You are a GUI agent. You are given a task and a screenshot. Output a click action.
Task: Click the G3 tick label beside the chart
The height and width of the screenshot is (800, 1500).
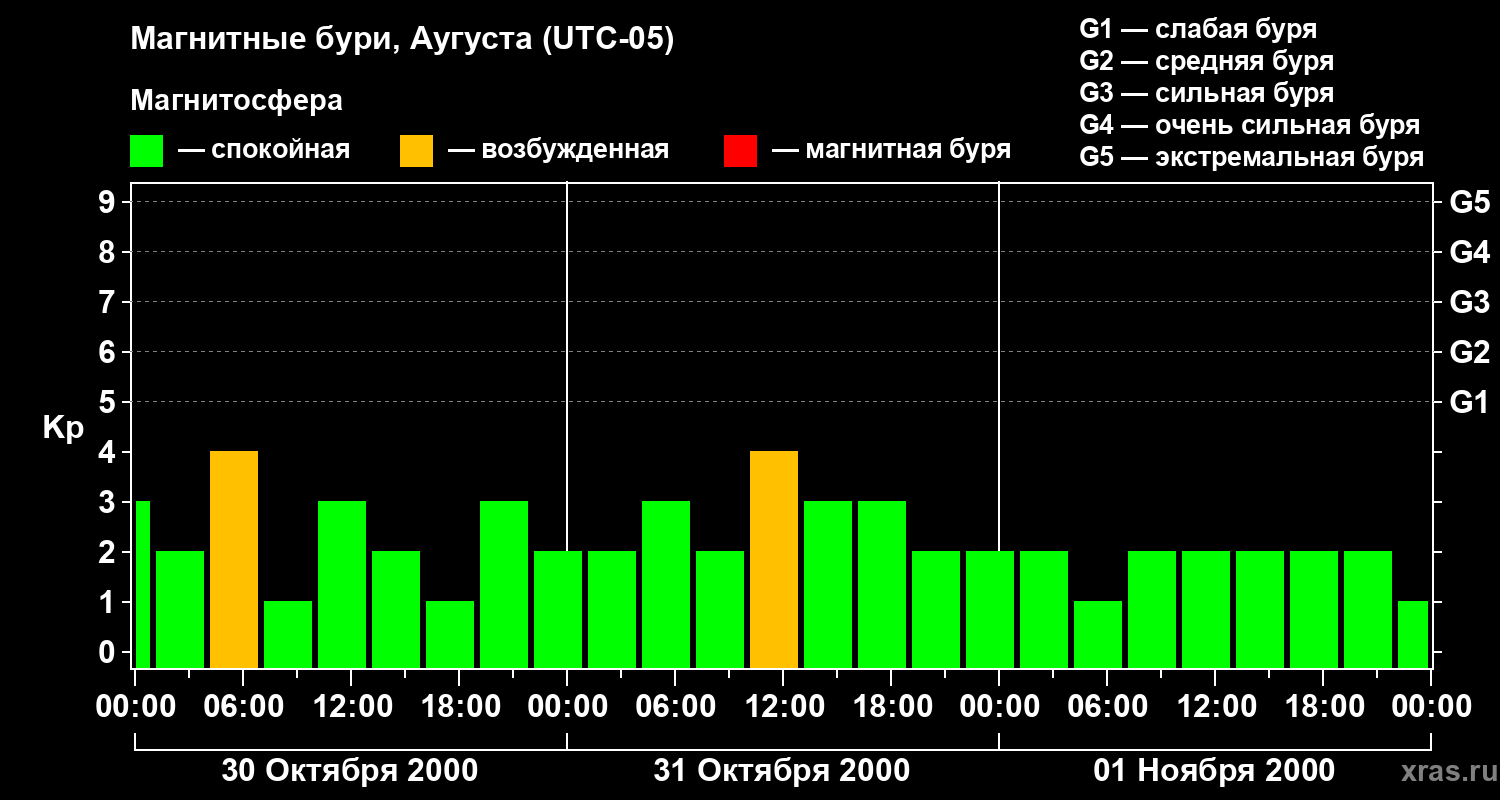coord(1469,302)
